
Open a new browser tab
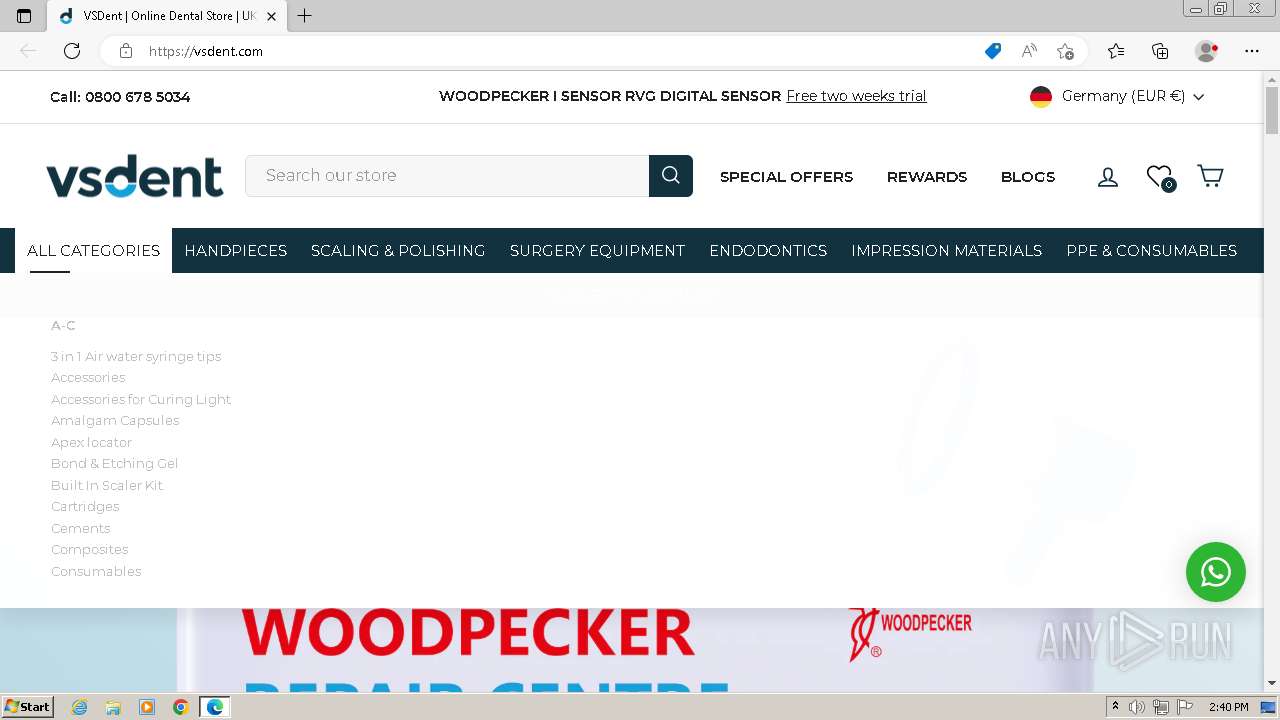305,16
